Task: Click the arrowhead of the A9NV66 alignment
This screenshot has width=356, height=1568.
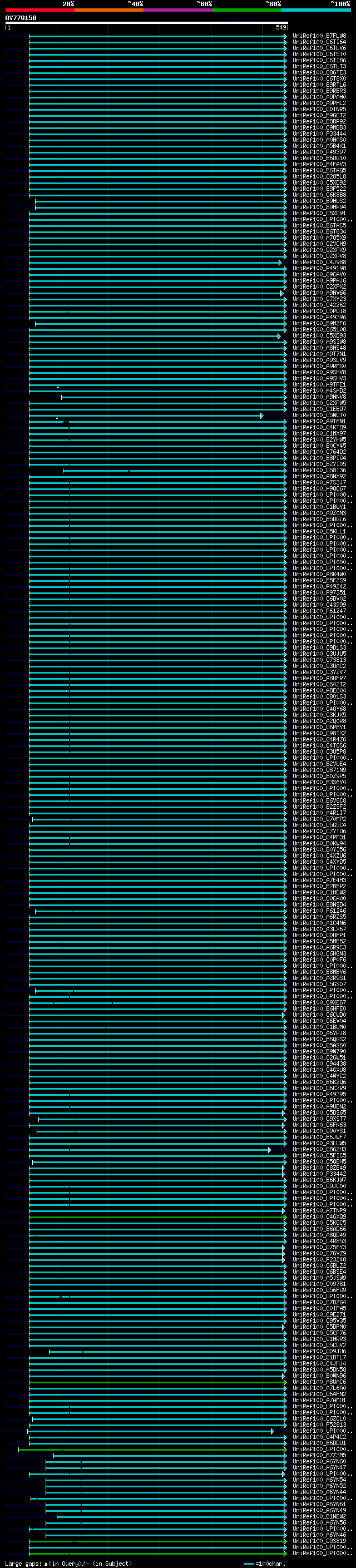Action: pyautogui.click(x=282, y=293)
